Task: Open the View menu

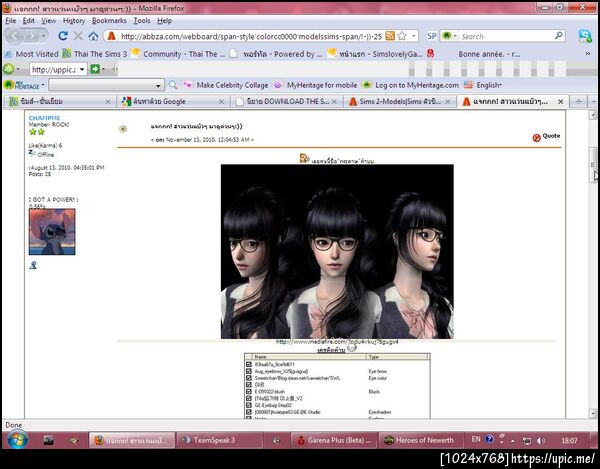Action: coord(49,21)
